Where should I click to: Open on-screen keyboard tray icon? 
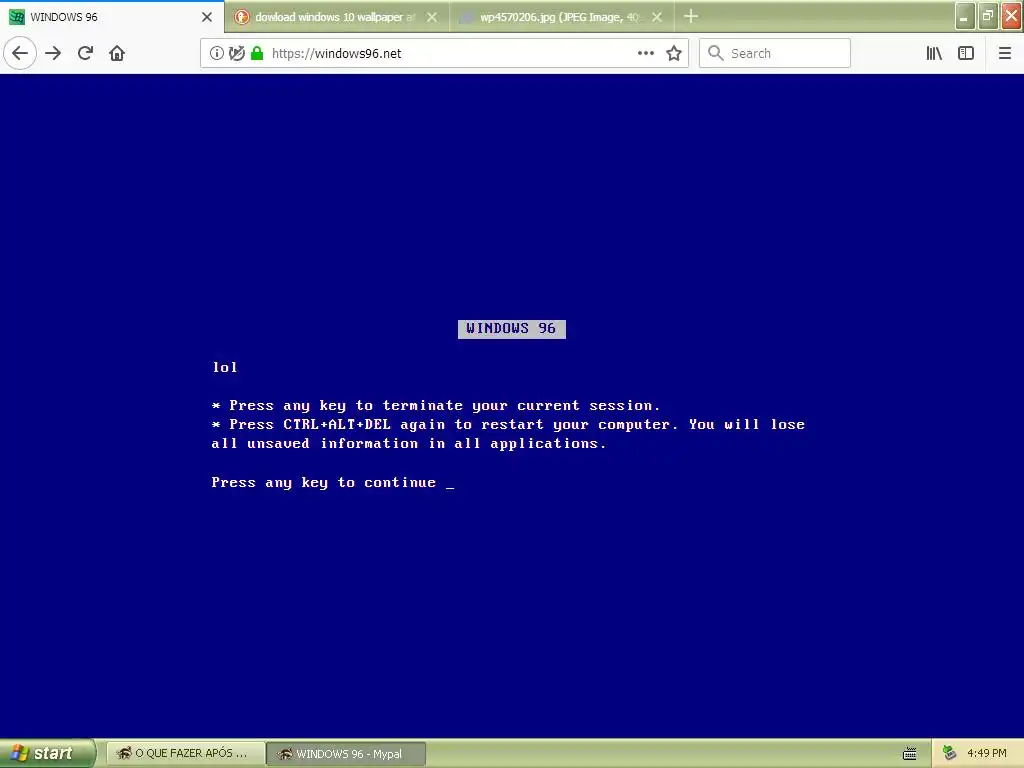pos(910,754)
